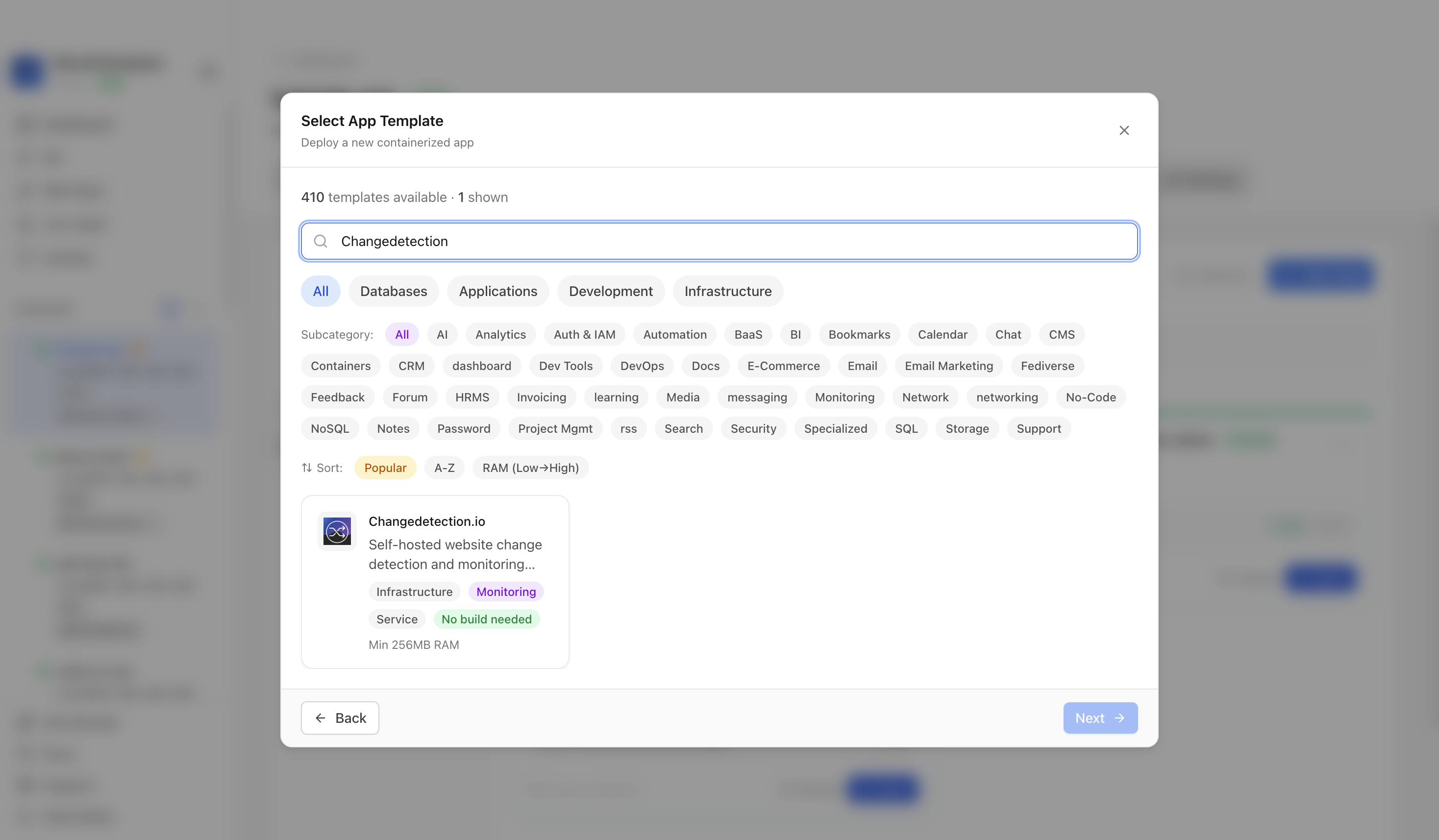Filter by Bookmarks subcategory
This screenshot has height=840, width=1439.
point(859,334)
